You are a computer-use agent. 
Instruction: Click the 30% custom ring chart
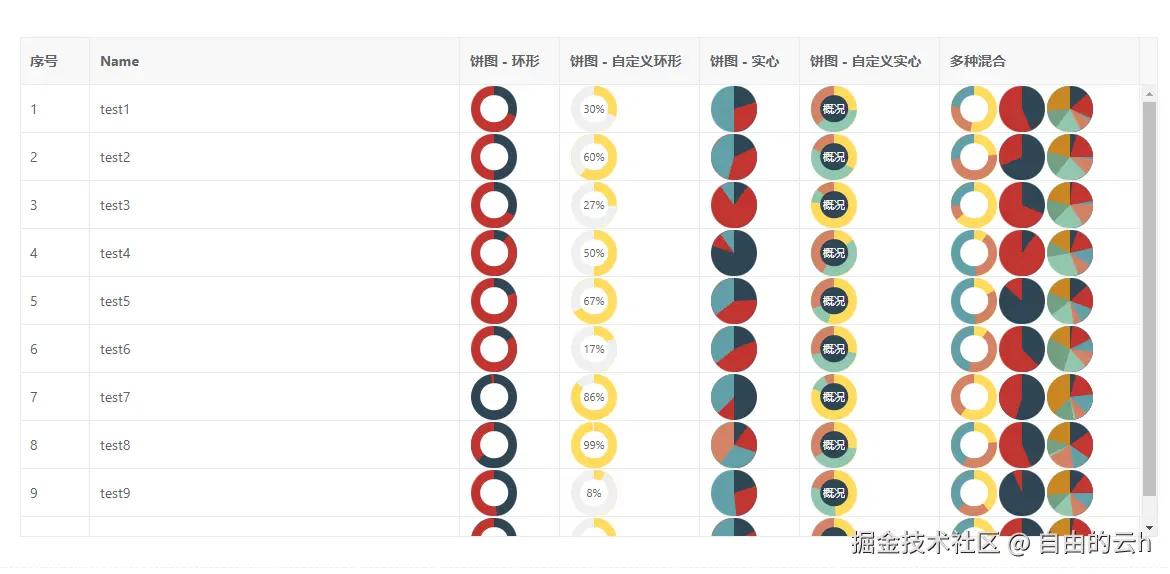pos(594,109)
